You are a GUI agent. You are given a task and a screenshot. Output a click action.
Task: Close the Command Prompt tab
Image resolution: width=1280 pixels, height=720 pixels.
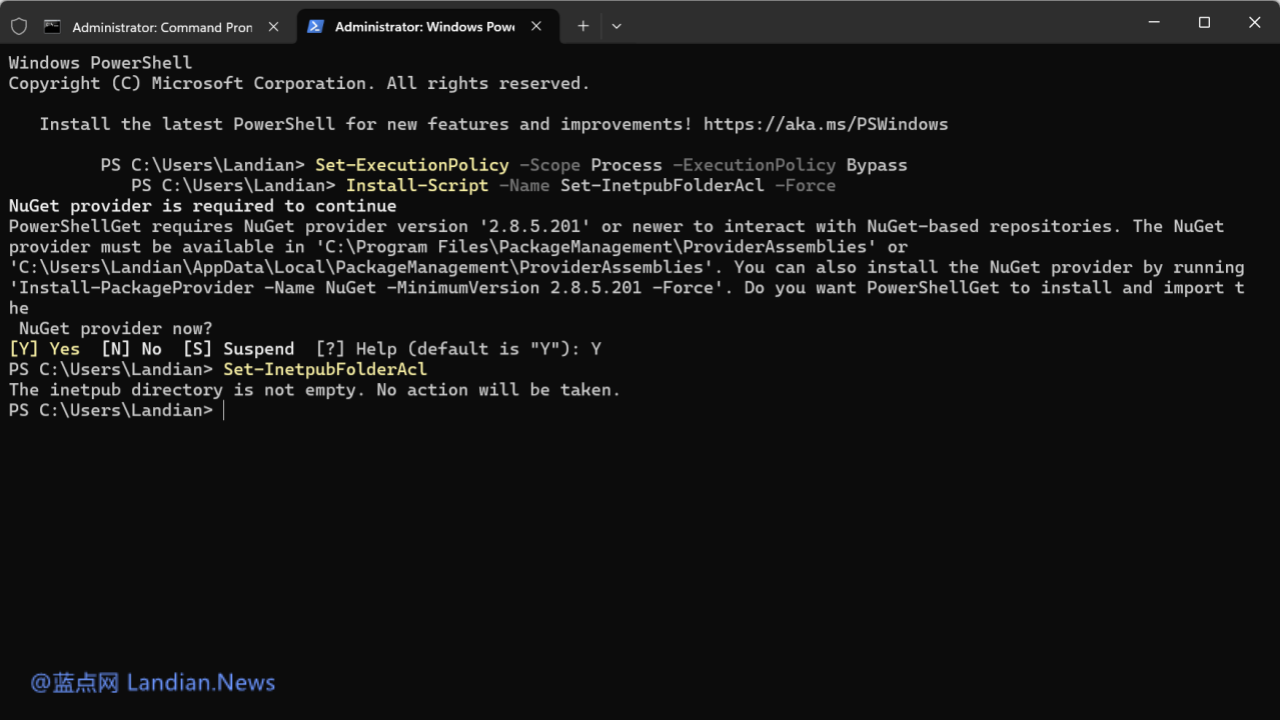pyautogui.click(x=274, y=27)
